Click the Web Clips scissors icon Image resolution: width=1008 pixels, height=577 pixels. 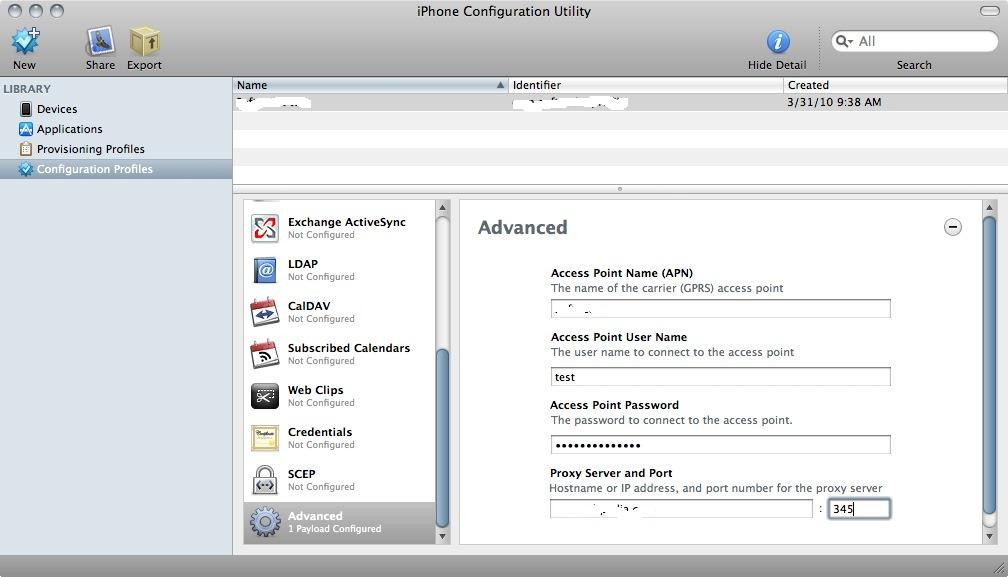pyautogui.click(x=265, y=396)
